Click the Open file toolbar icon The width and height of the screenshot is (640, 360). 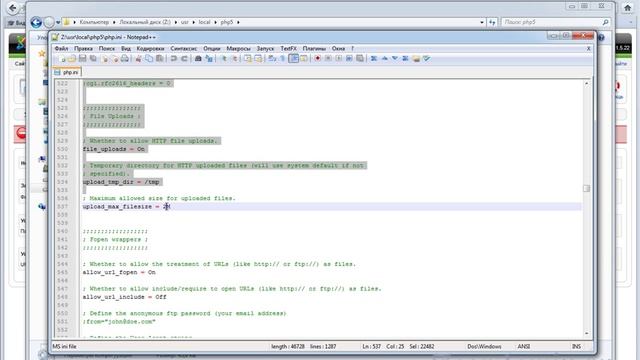pyautogui.click(x=72, y=59)
